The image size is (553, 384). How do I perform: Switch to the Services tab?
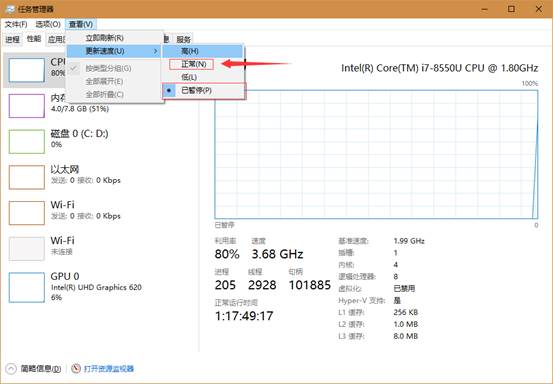click(183, 39)
